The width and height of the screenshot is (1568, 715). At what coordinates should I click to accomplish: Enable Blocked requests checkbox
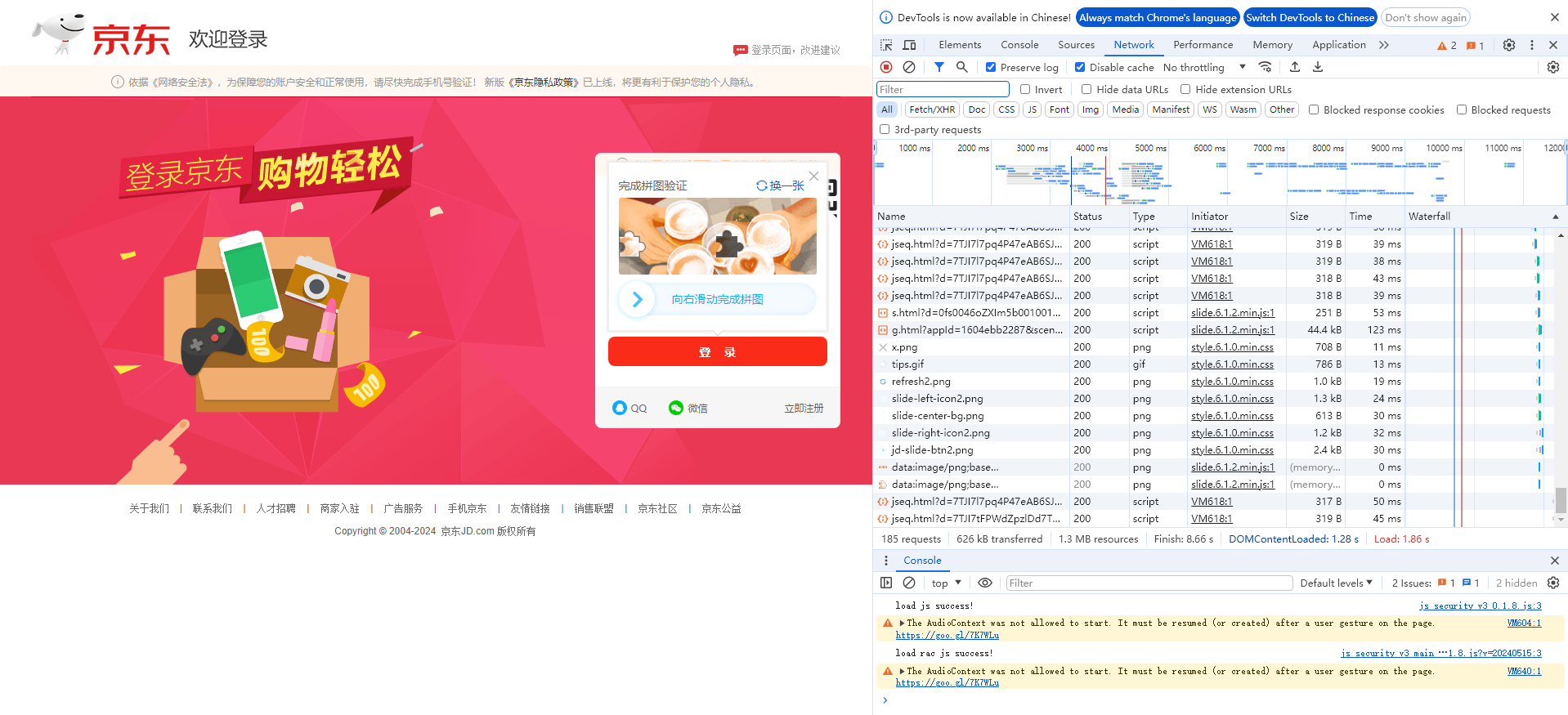pyautogui.click(x=1462, y=109)
